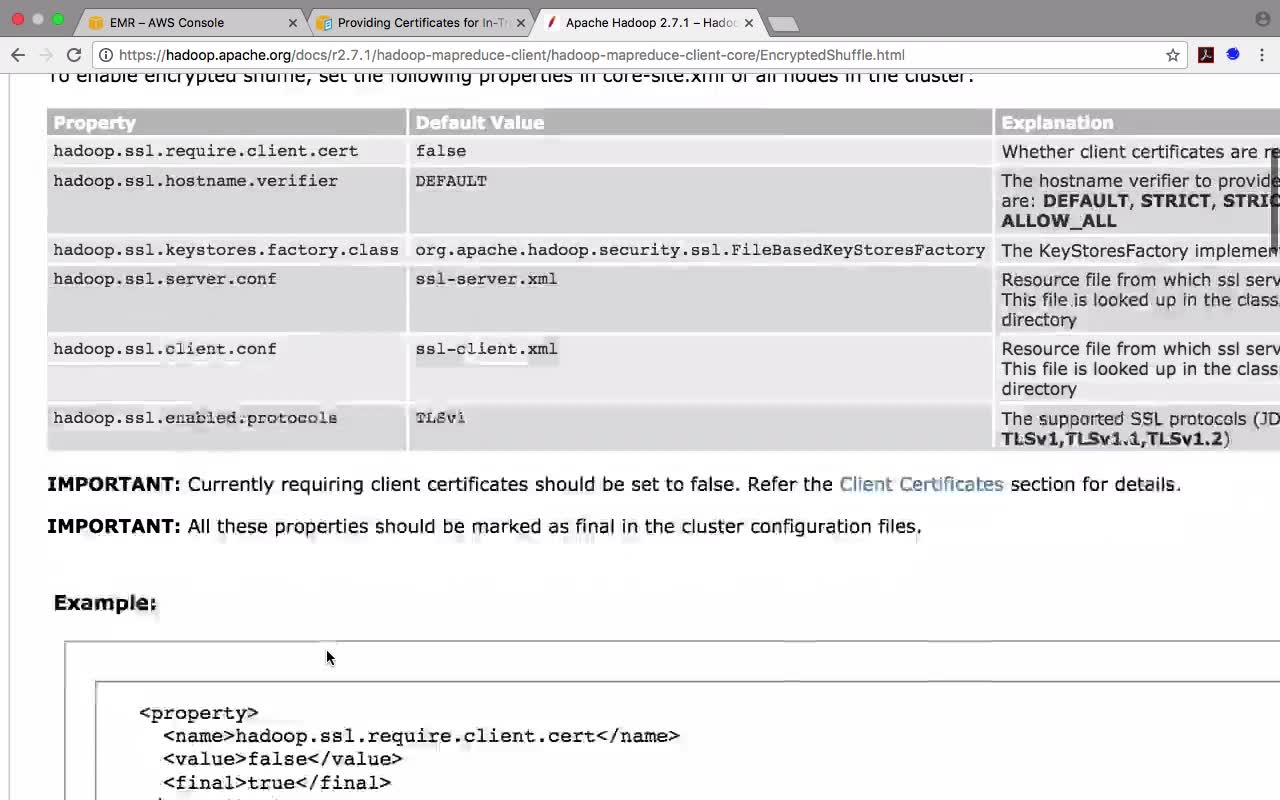Click the hadoop.ssl.hostname.verifier property cell

pos(227,200)
